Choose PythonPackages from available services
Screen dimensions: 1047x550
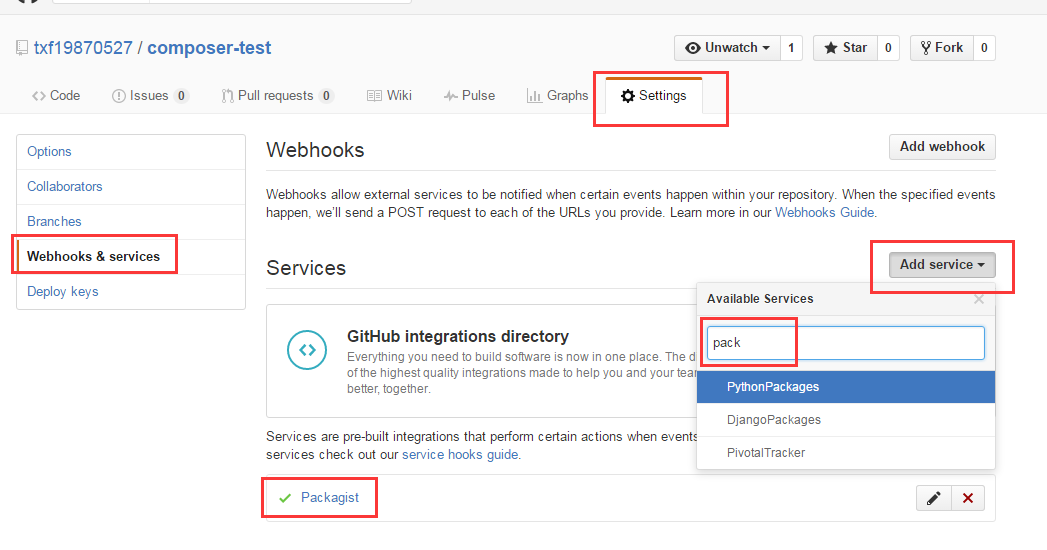point(846,387)
